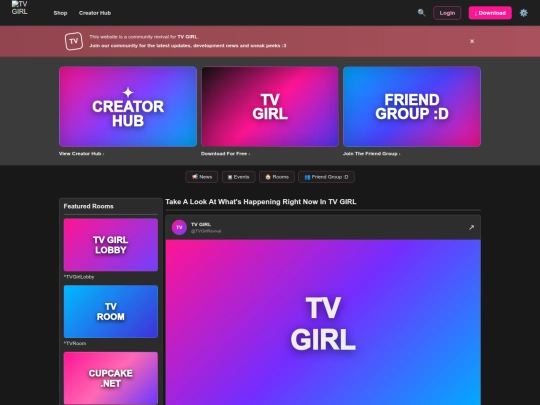Click the TV GIRL post author name
The height and width of the screenshot is (405, 540).
[x=201, y=224]
